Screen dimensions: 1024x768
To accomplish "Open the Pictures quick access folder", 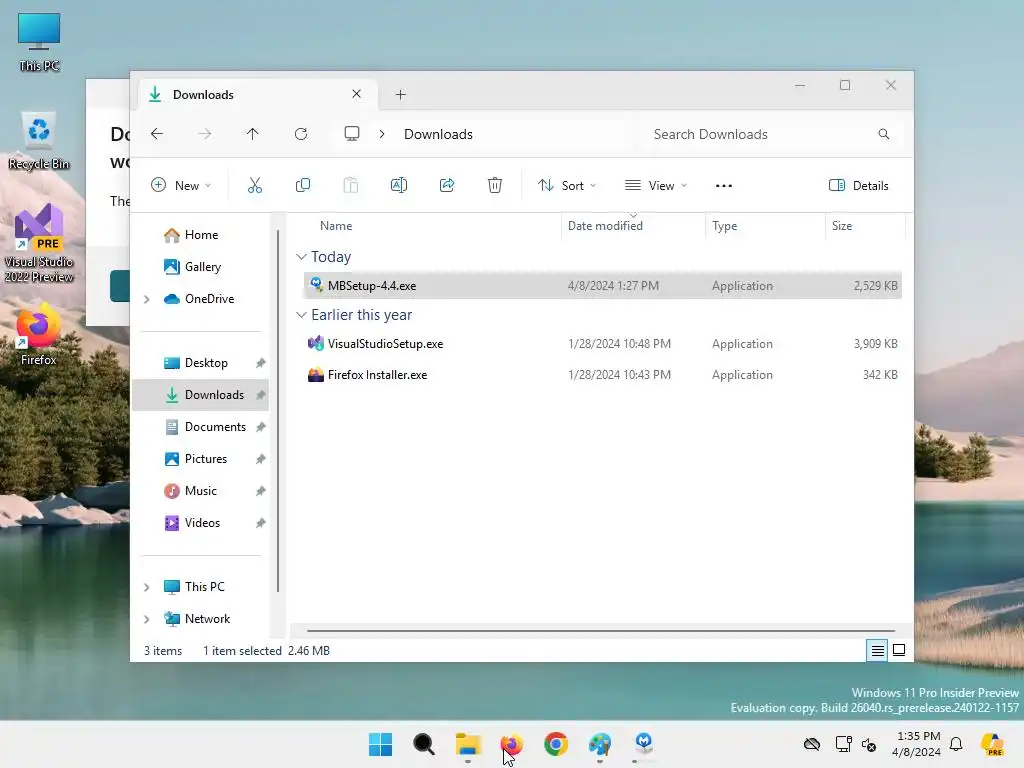I will pyautogui.click(x=206, y=458).
